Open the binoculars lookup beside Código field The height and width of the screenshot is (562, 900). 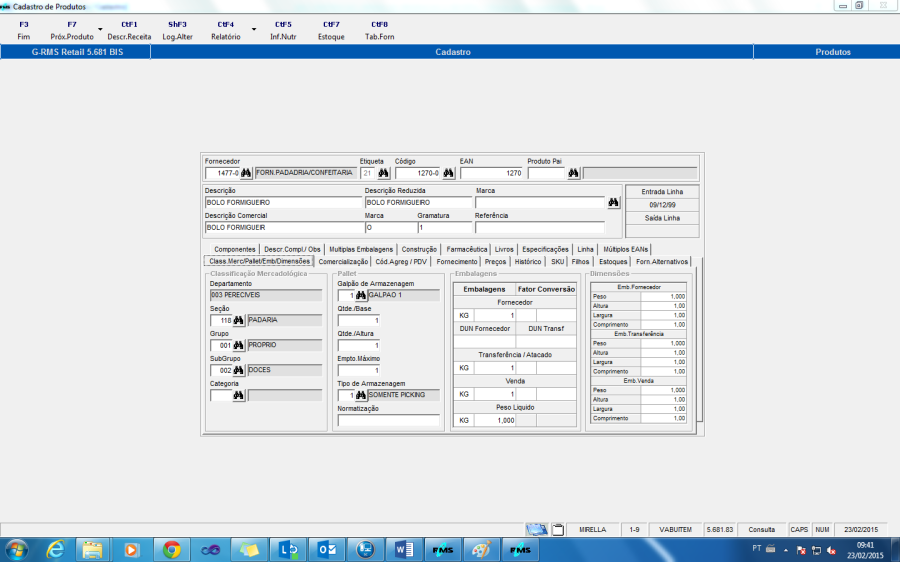pos(448,173)
